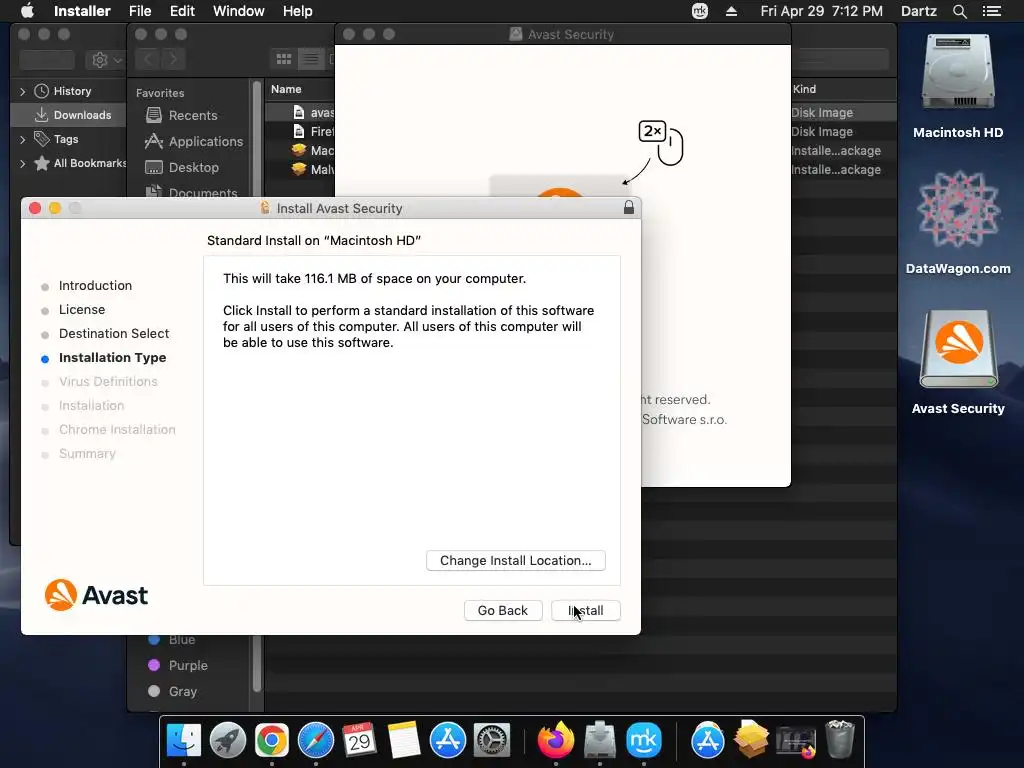
Task: Open the Help menu
Action: (x=297, y=11)
